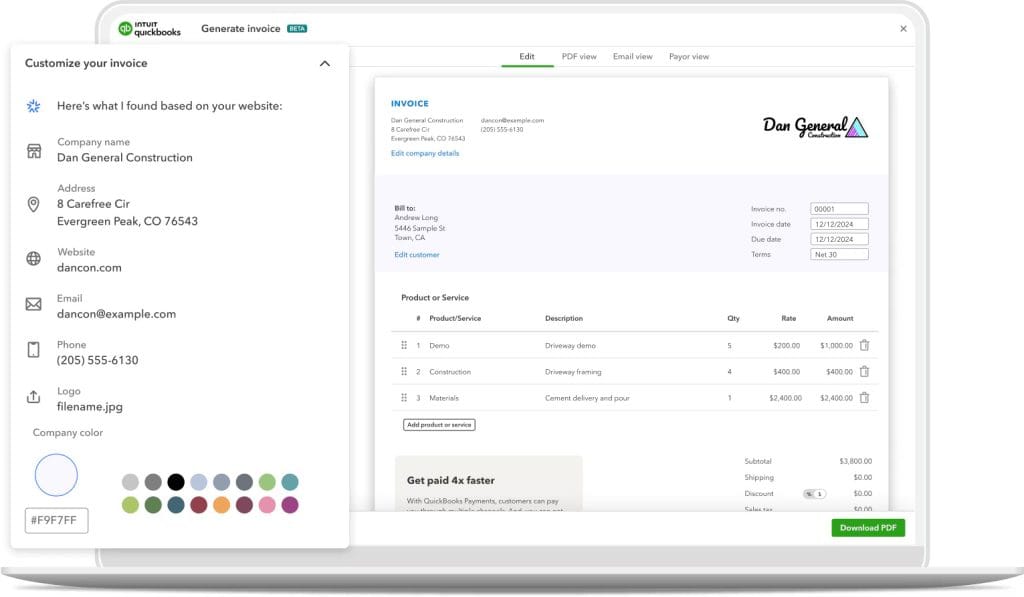Pick the black company color swatch

(176, 482)
